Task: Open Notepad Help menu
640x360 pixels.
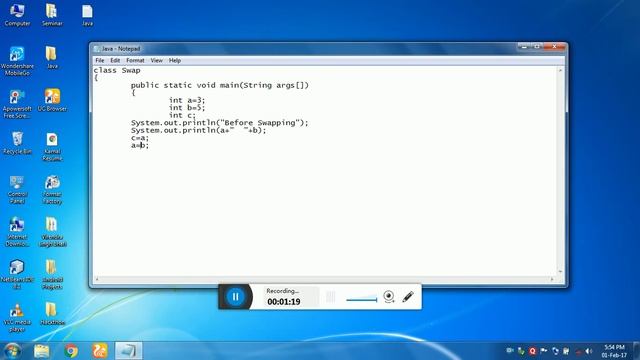Action: pyautogui.click(x=175, y=60)
